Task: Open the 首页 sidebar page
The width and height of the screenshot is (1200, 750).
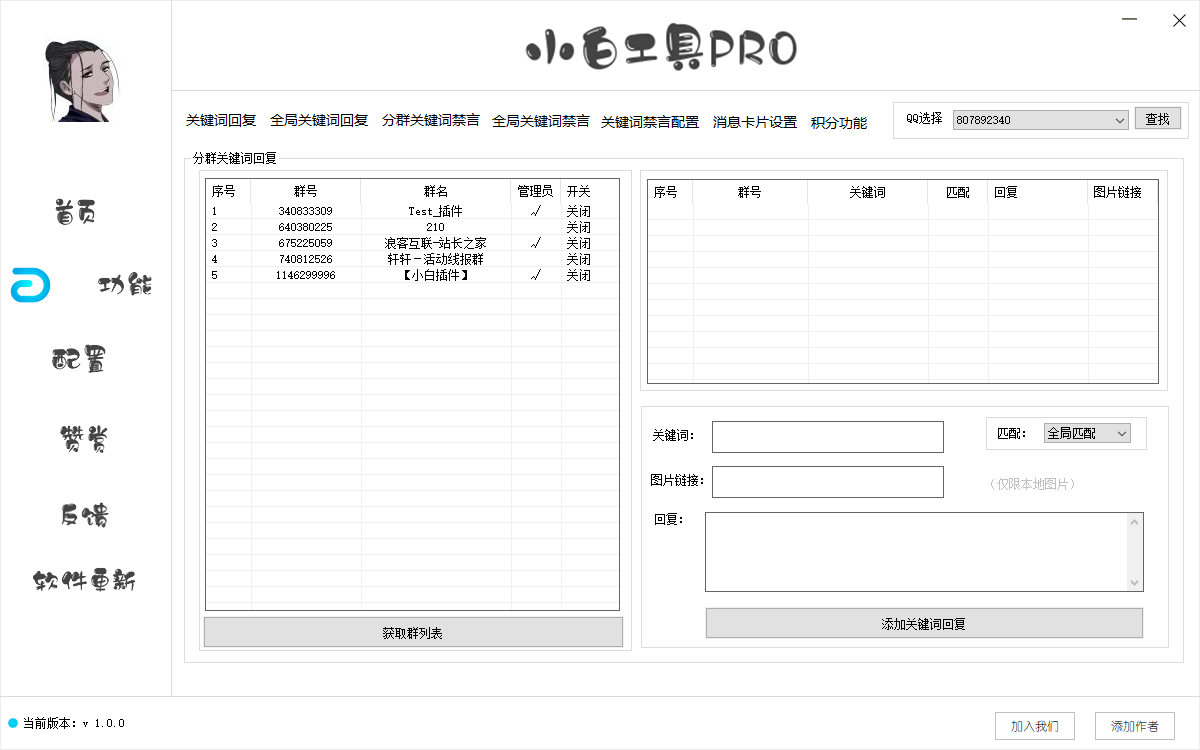Action: pos(73,210)
